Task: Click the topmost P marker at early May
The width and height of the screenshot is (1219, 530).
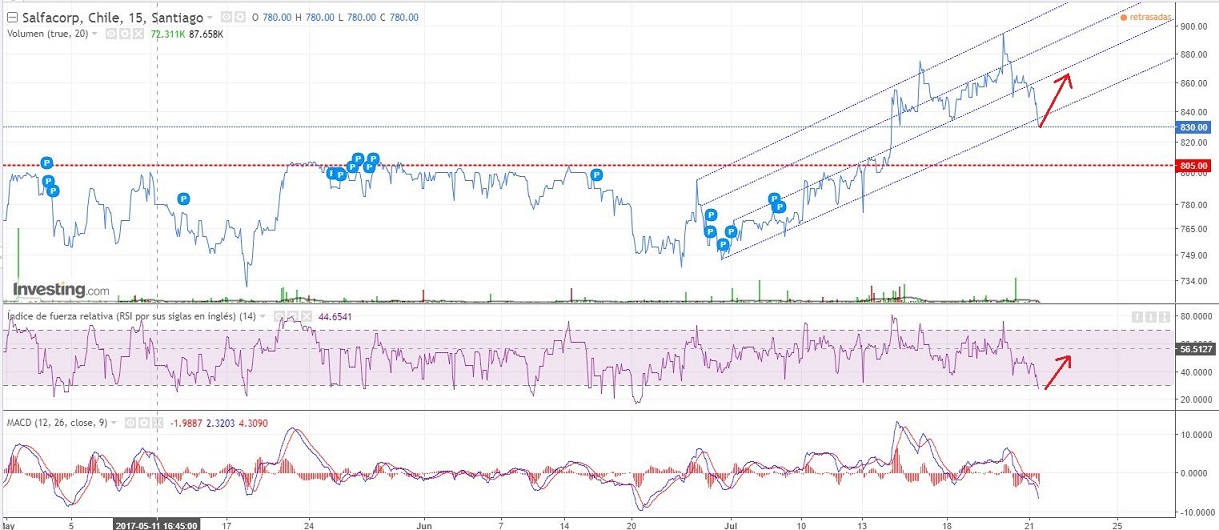Action: [47, 163]
